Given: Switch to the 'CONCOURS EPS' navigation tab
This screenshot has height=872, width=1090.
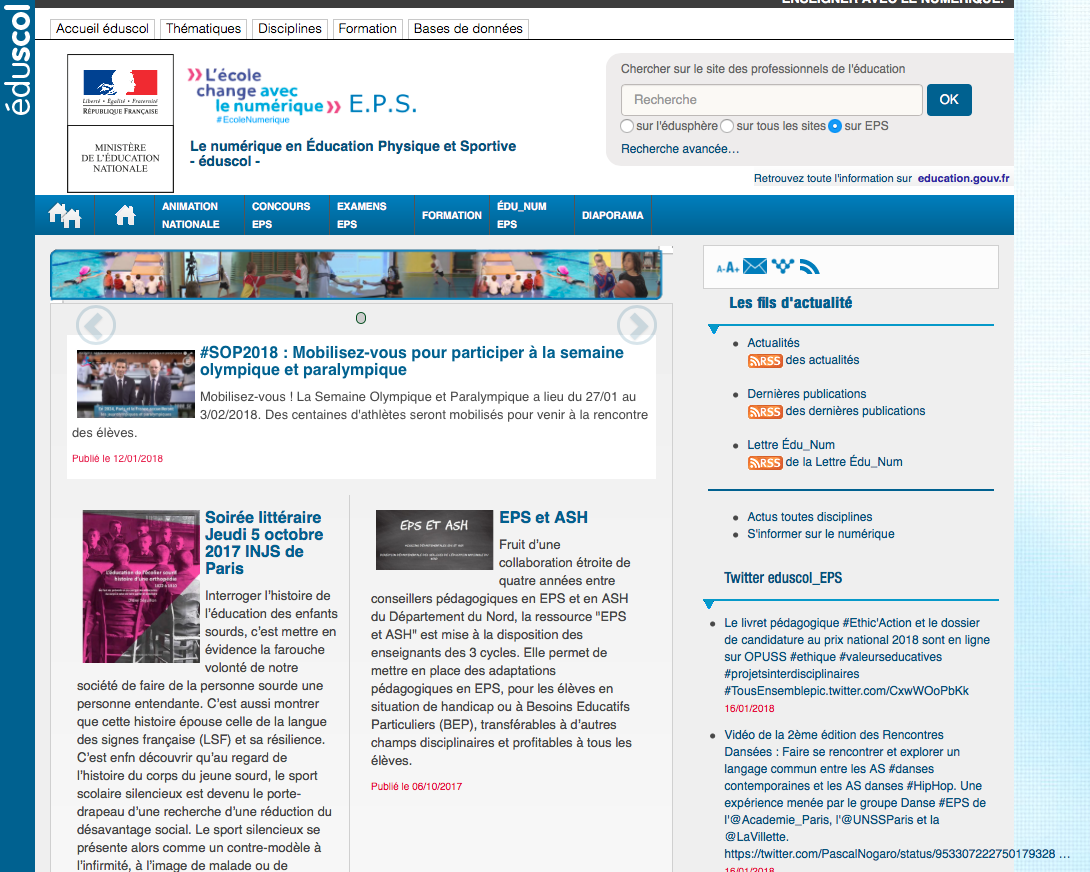Looking at the screenshot, I should [282, 214].
